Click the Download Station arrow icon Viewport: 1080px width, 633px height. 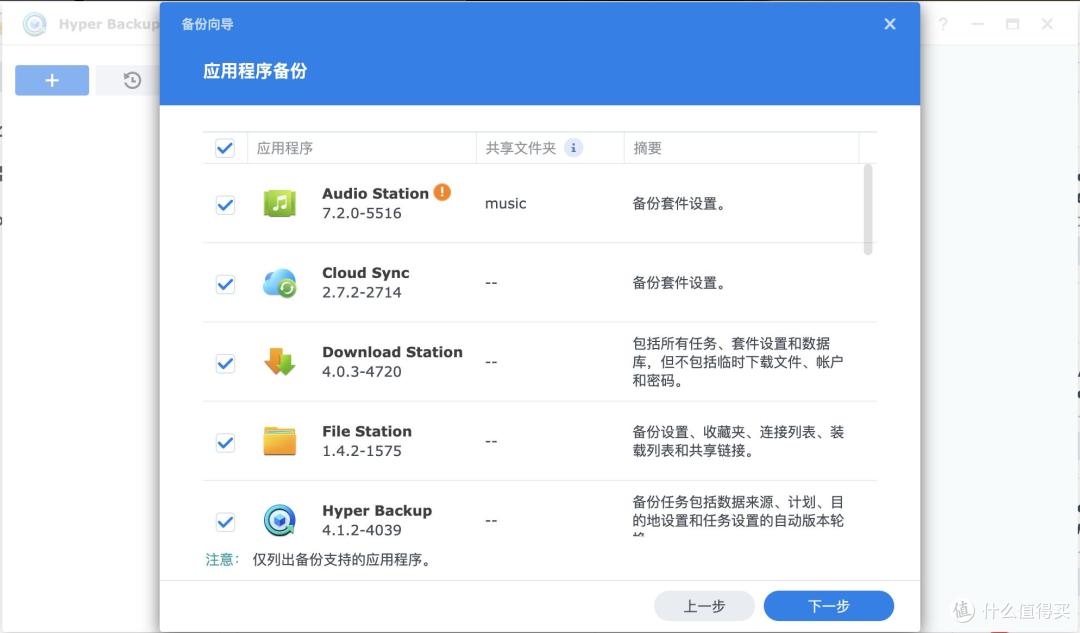coord(280,362)
